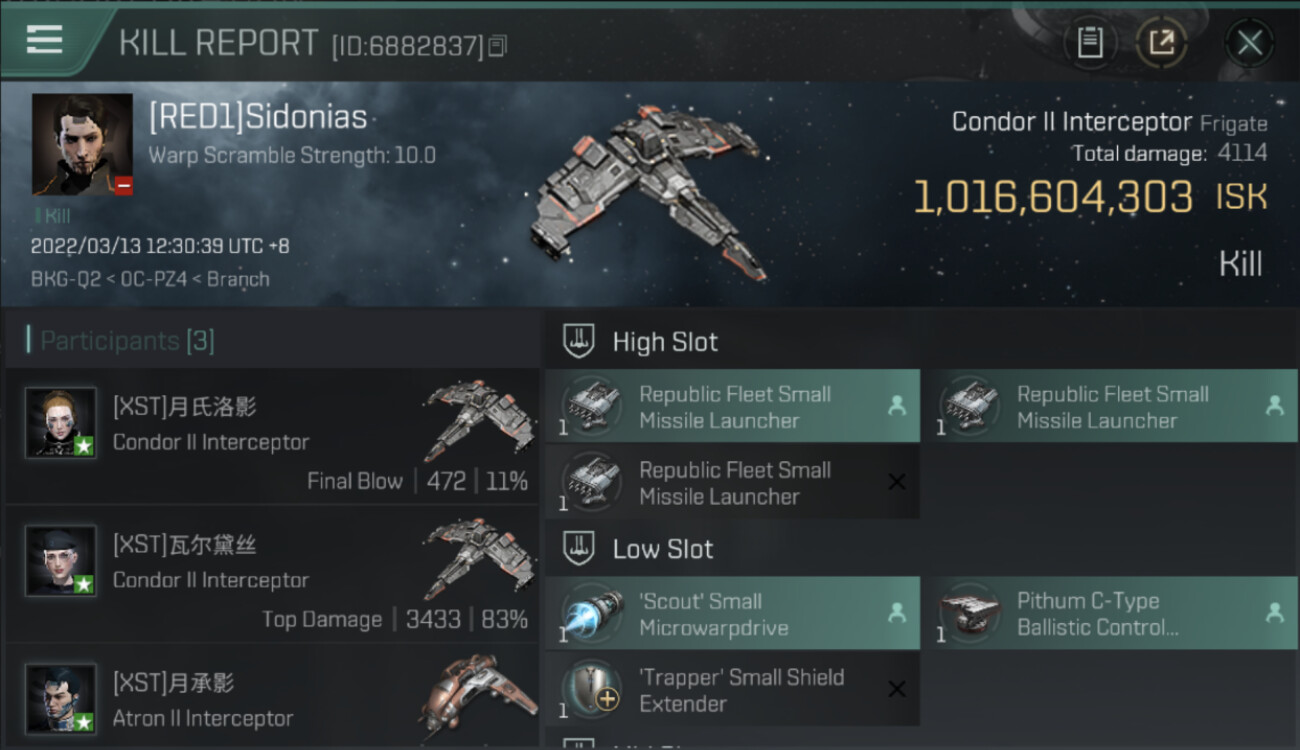Image resolution: width=1300 pixels, height=750 pixels.
Task: Click the Low Slot section shield icon
Action: [578, 548]
